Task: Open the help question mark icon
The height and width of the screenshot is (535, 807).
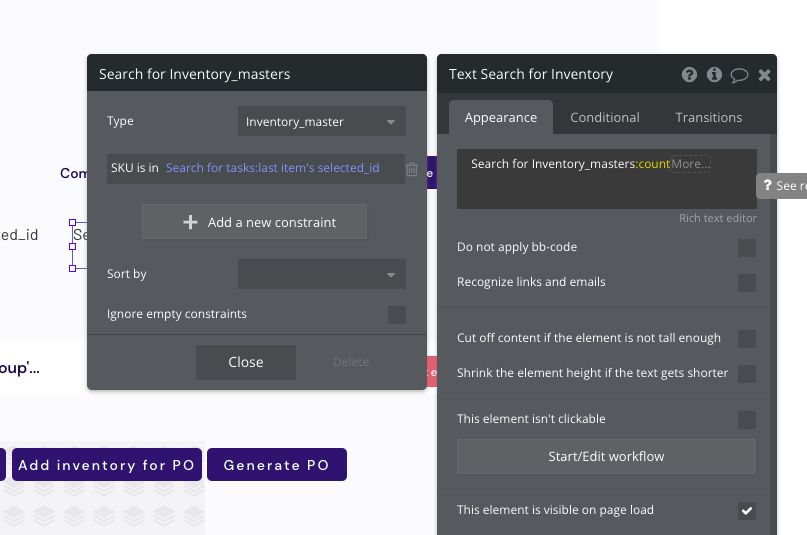Action: click(x=689, y=74)
